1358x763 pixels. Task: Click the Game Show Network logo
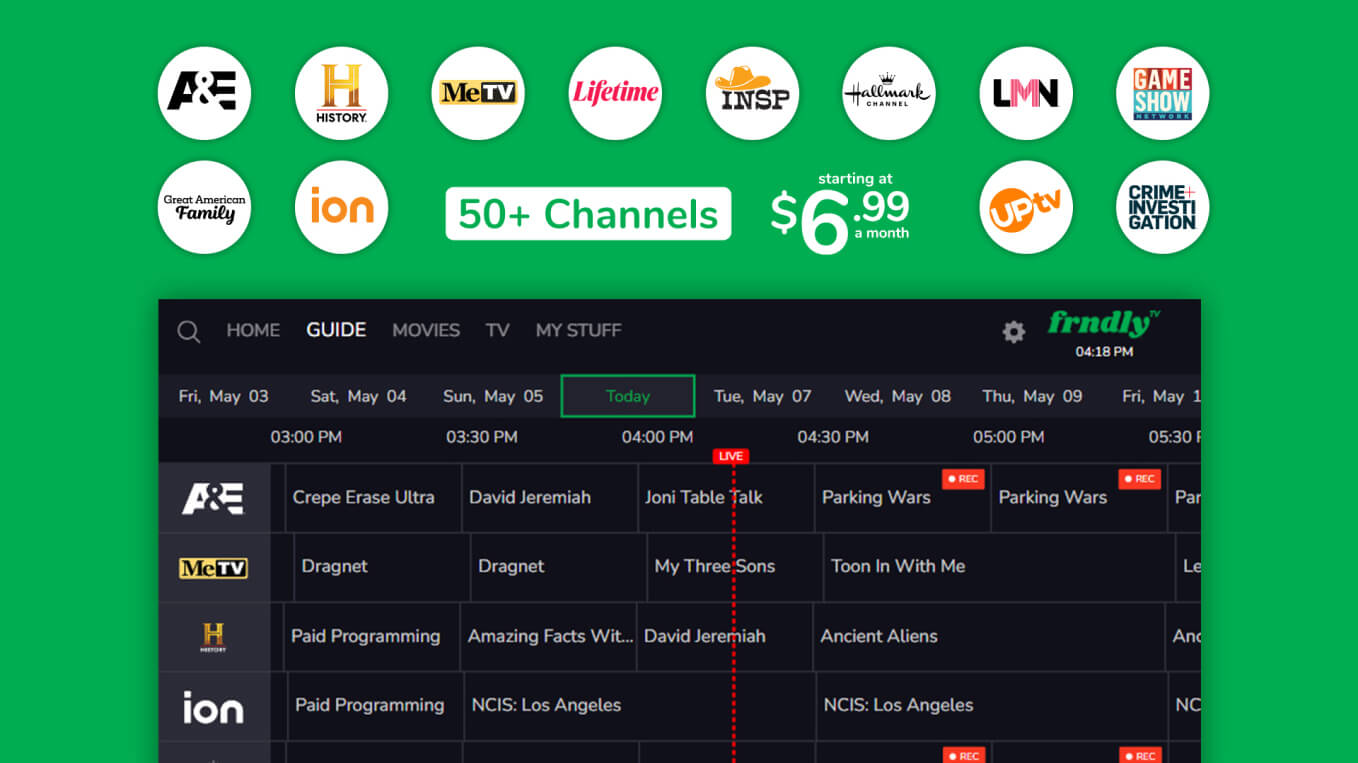[x=1162, y=93]
